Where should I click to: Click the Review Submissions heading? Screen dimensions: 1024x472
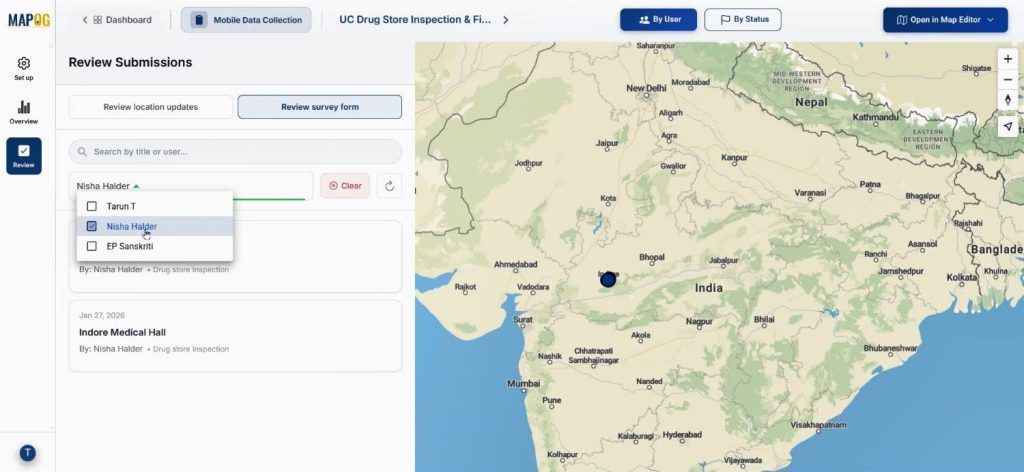tap(130, 63)
